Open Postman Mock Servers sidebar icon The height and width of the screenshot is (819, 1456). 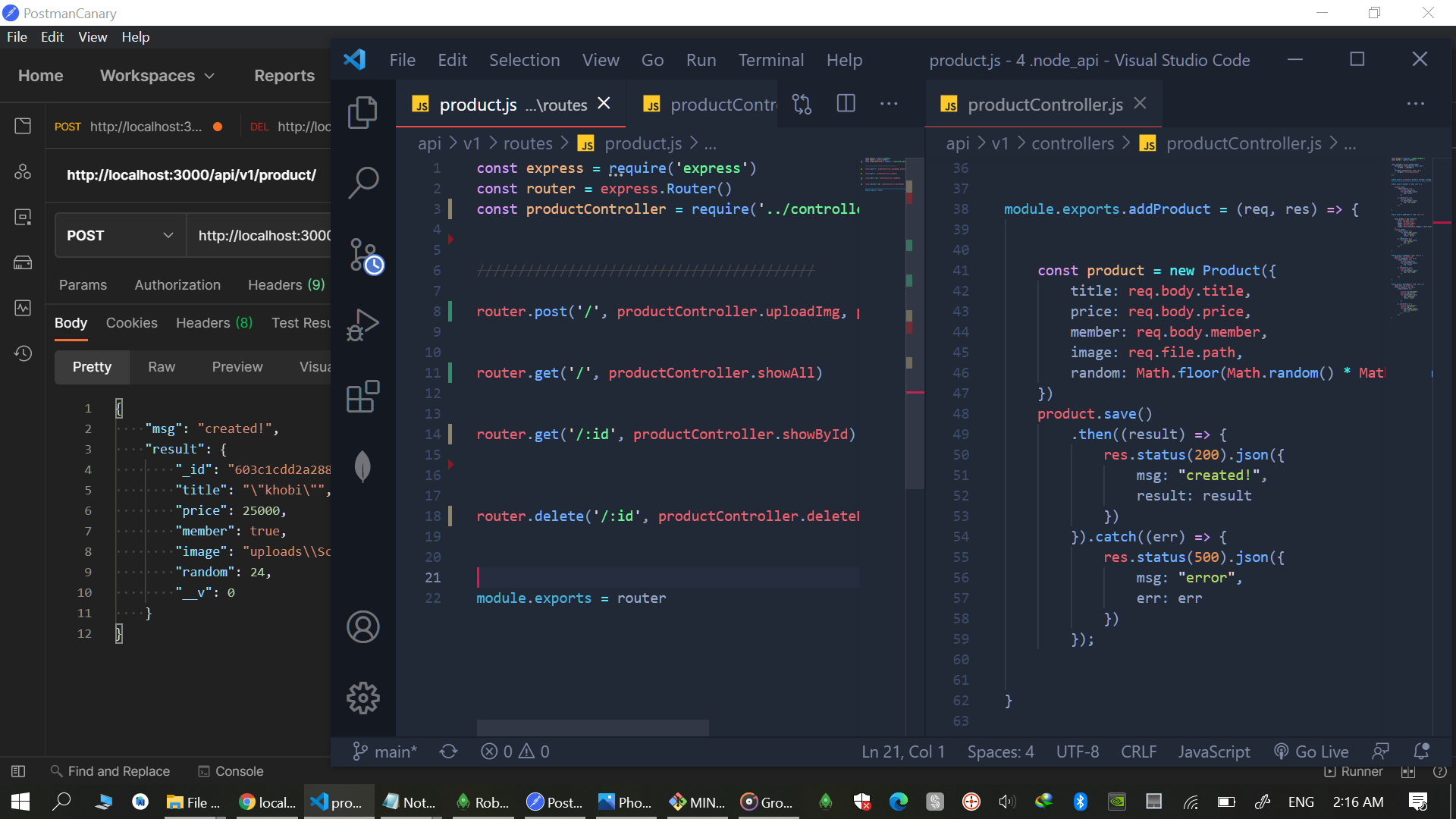point(23,262)
